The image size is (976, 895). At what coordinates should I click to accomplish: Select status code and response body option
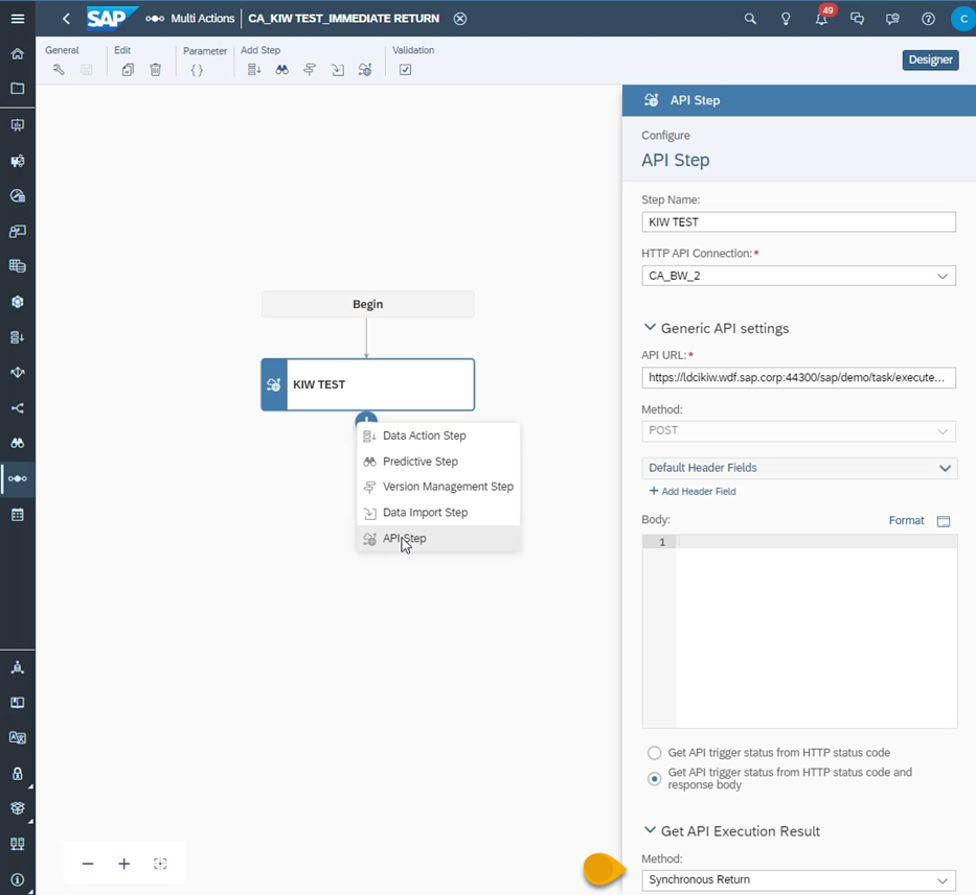(654, 779)
